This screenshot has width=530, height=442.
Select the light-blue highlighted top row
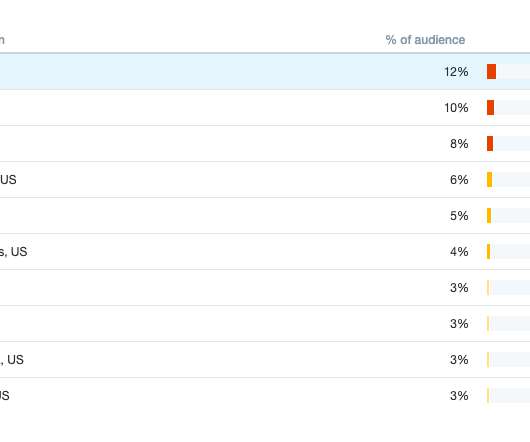pyautogui.click(x=265, y=72)
